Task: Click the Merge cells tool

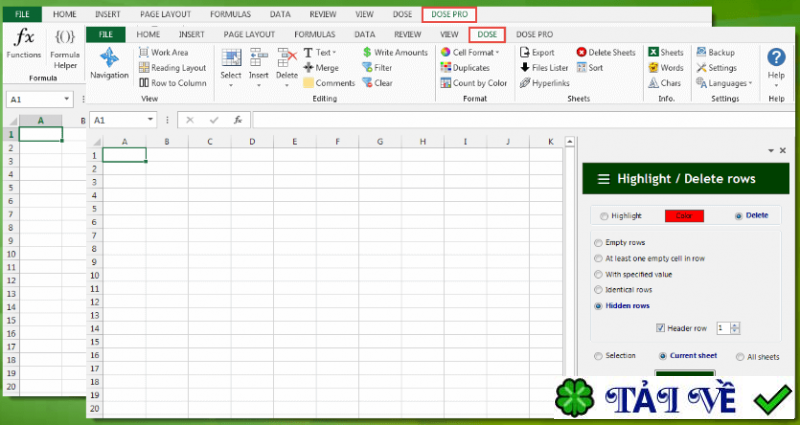Action: click(320, 68)
